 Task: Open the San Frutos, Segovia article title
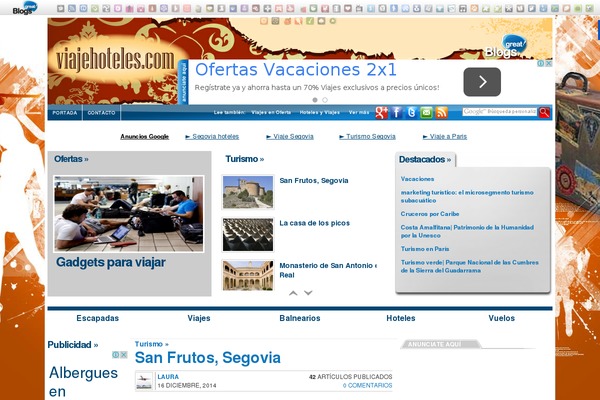[208, 358]
